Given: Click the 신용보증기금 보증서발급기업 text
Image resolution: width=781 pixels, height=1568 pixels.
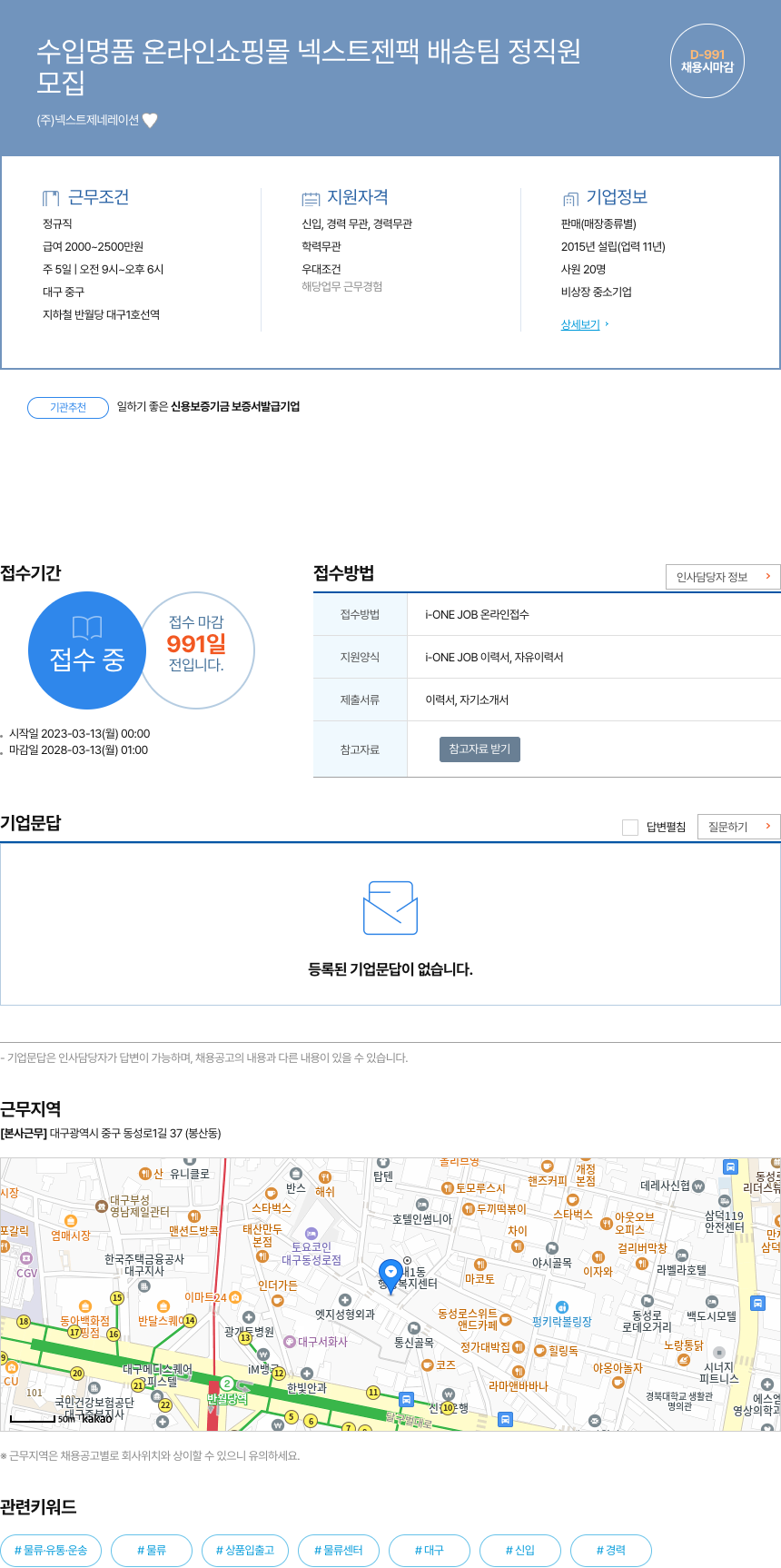Looking at the screenshot, I should [235, 406].
